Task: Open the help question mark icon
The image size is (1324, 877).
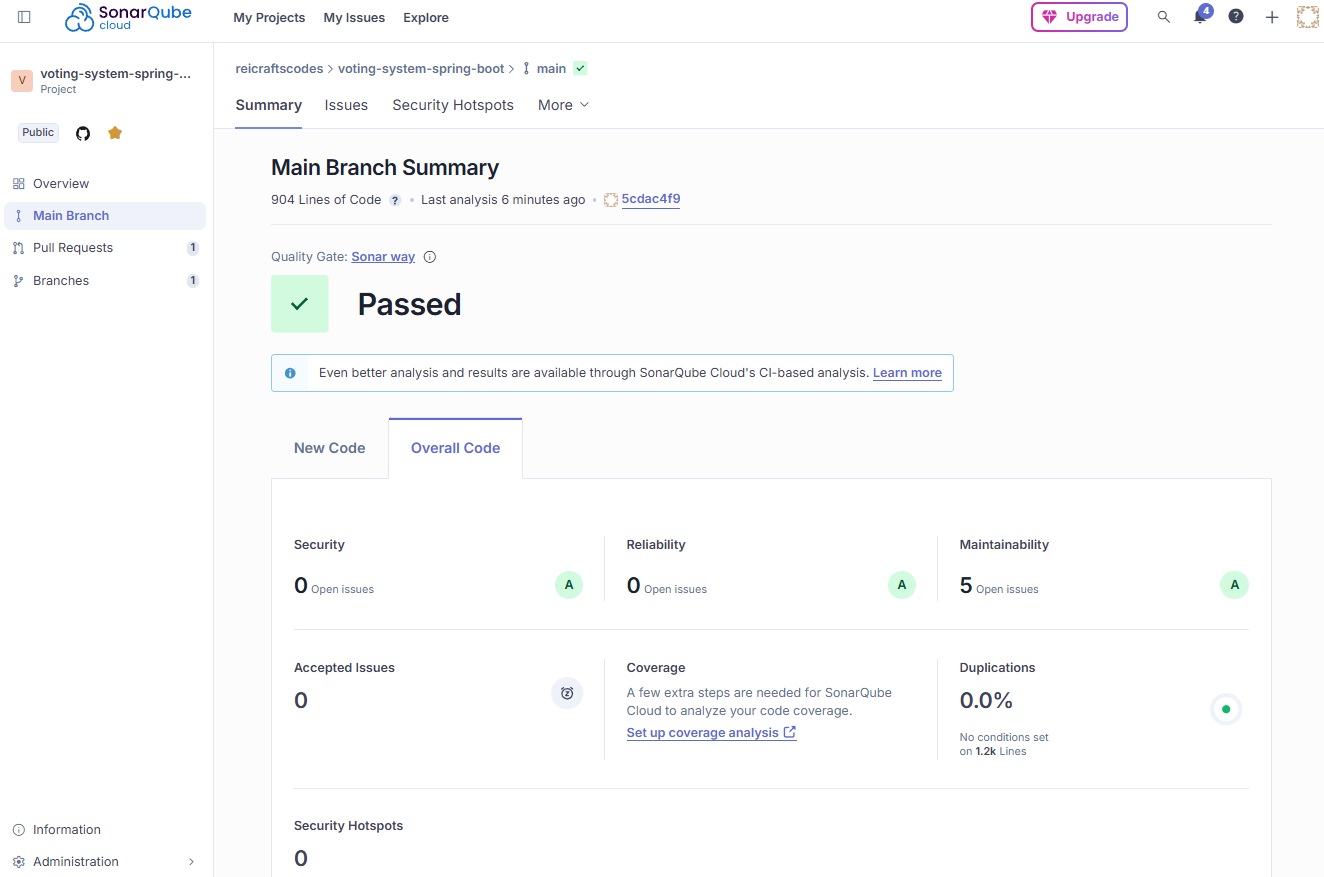Action: coord(1236,17)
